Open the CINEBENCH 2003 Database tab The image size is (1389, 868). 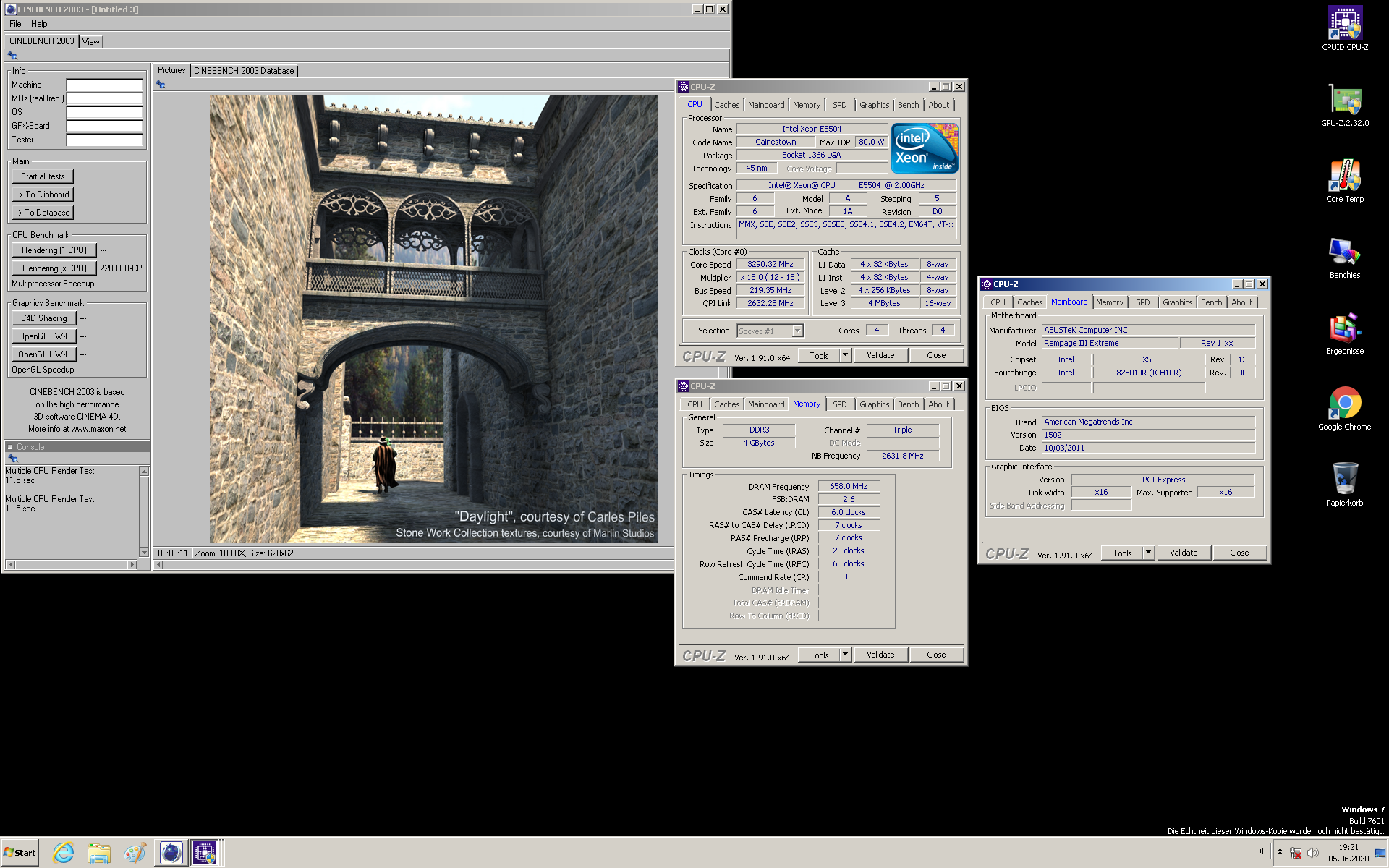[x=244, y=71]
